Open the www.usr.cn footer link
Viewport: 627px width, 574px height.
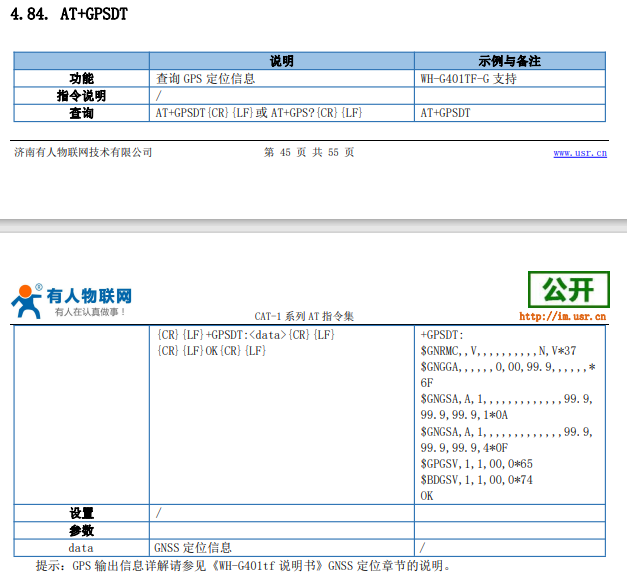click(x=580, y=153)
